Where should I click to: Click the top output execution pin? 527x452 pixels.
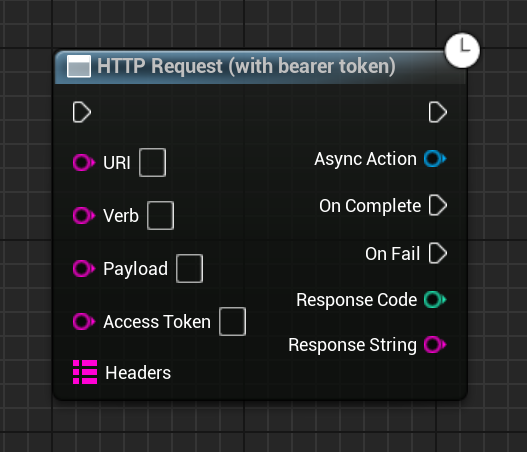tap(438, 112)
